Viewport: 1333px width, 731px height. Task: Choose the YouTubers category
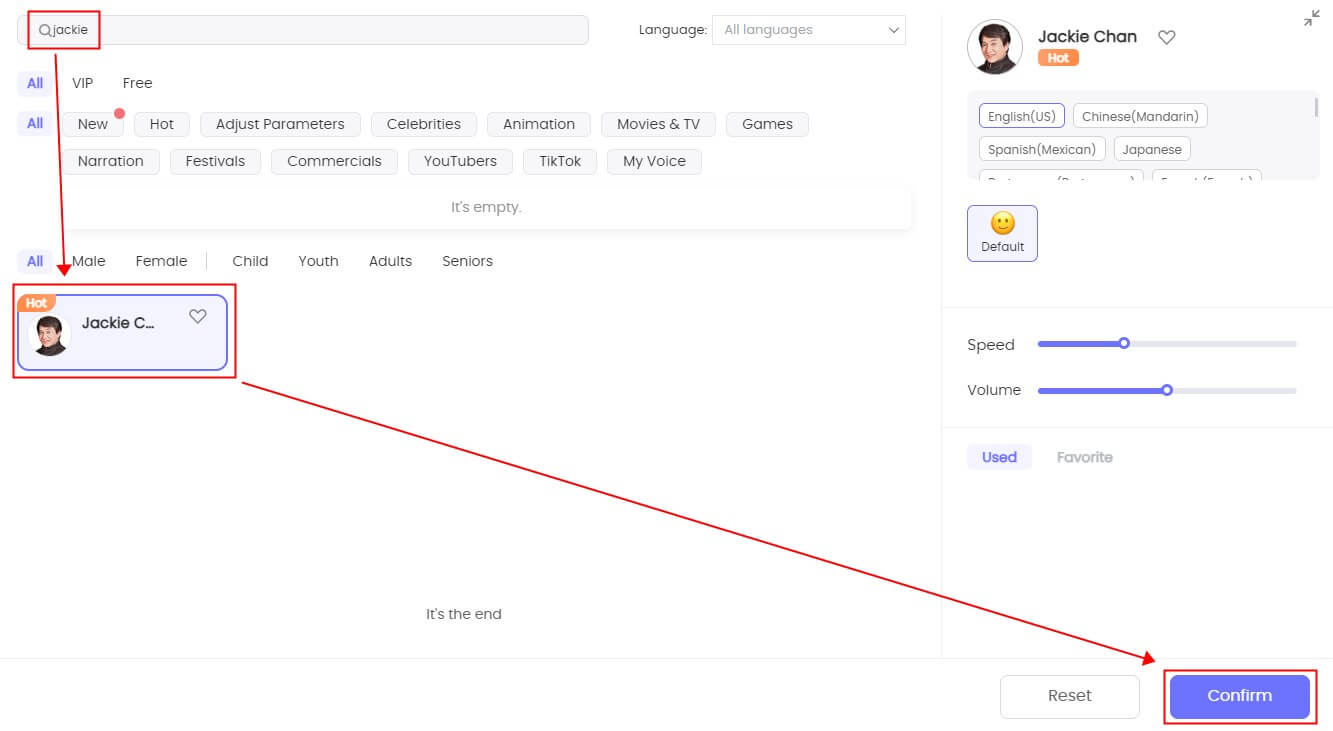(460, 161)
